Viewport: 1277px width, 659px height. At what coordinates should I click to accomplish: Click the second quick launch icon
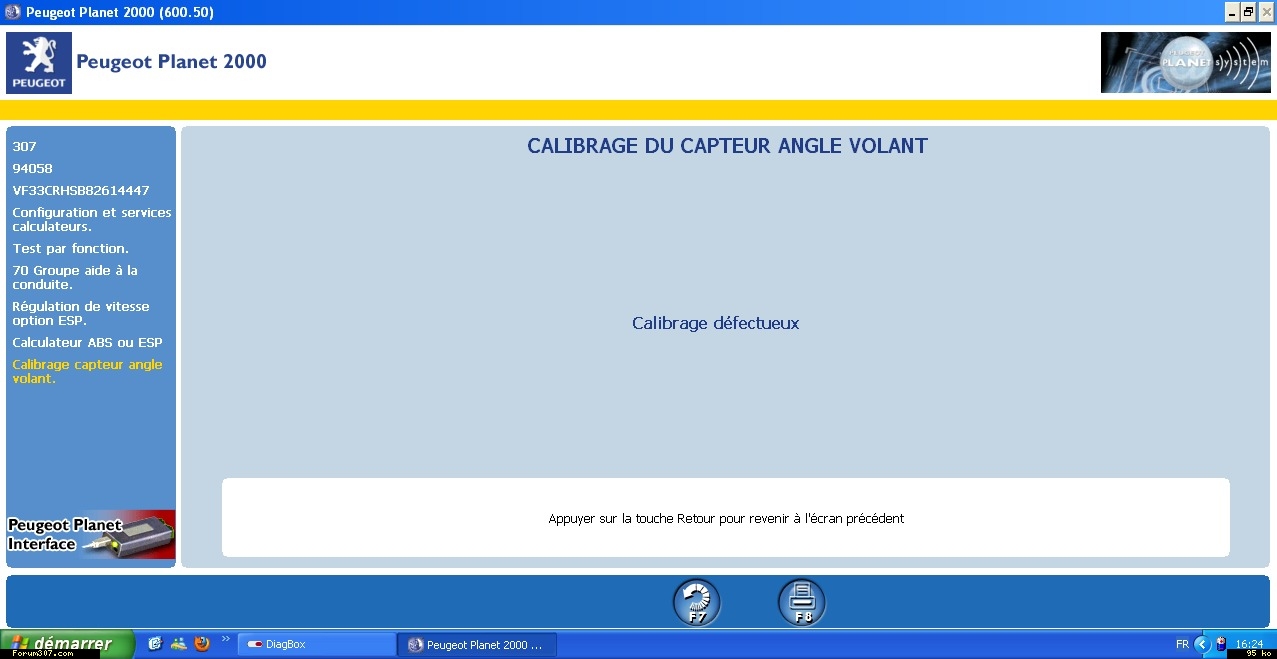178,644
